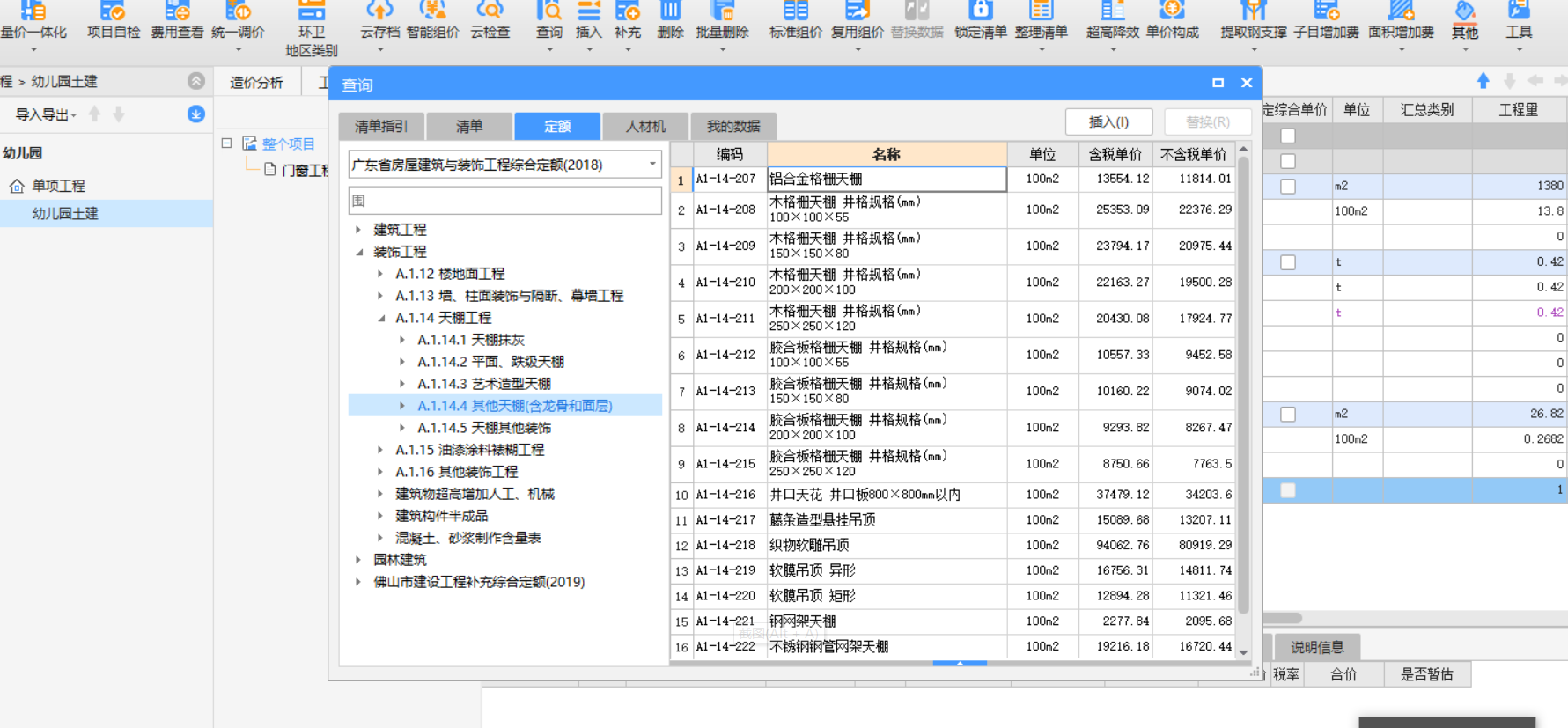The width and height of the screenshot is (1568, 728).
Task: Open the 导入导出 dropdown
Action: [x=47, y=114]
